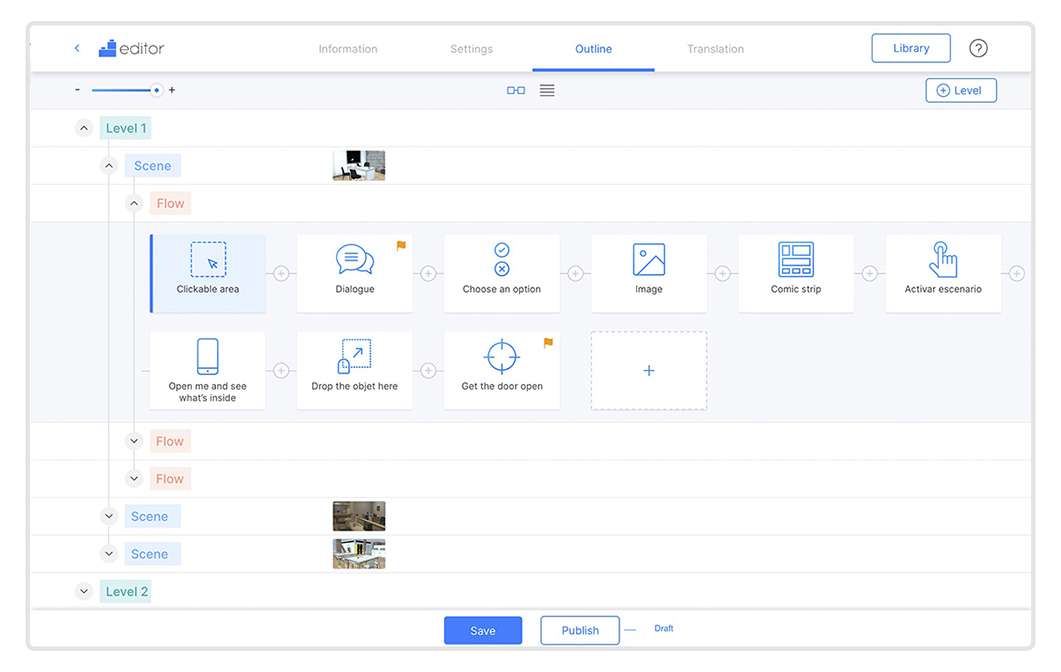The image size is (1061, 672).
Task: Select the first Scene label
Action: pos(152,166)
